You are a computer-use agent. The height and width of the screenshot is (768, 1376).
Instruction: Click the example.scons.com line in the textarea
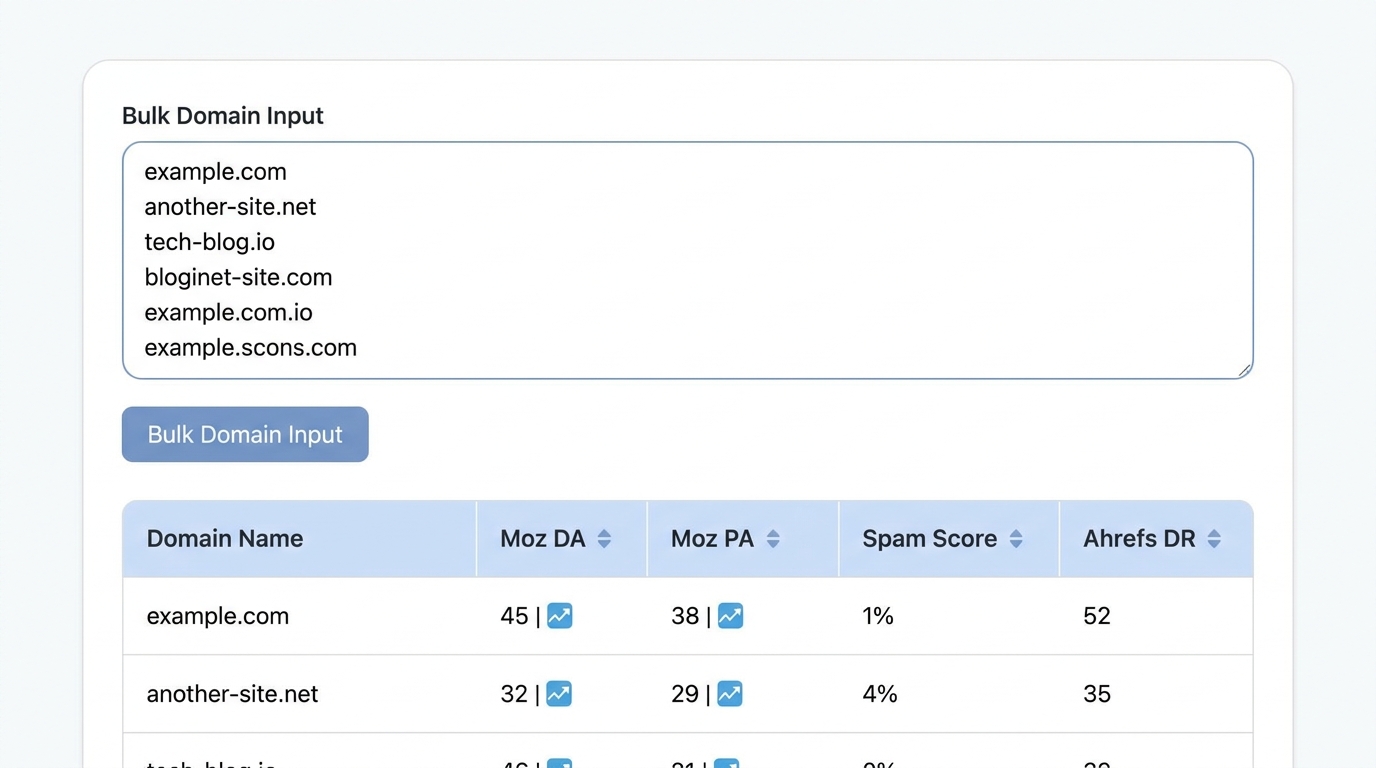250,347
